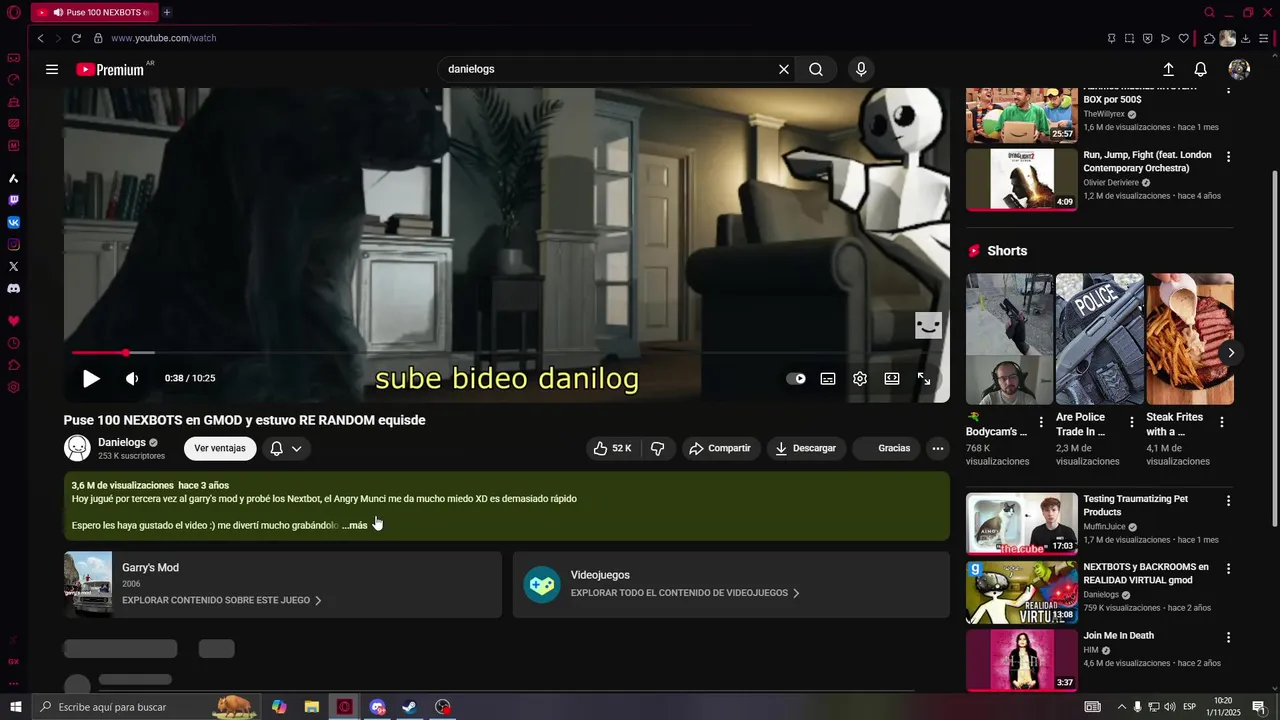Open options for Run, Jump, Fight video
Screen dimensions: 1280x720
pyautogui.click(x=1228, y=157)
